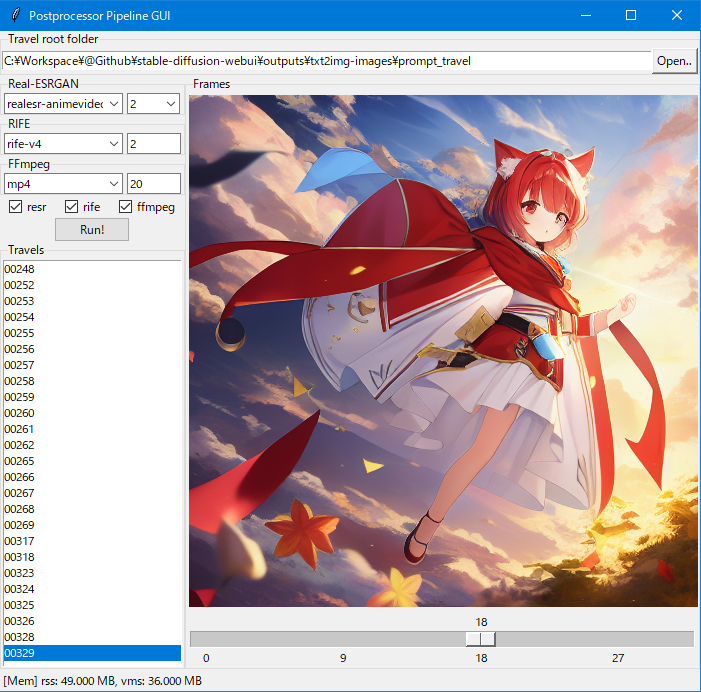
Task: Maximize the Postprocessor Pipeline GUI window
Action: [x=631, y=15]
